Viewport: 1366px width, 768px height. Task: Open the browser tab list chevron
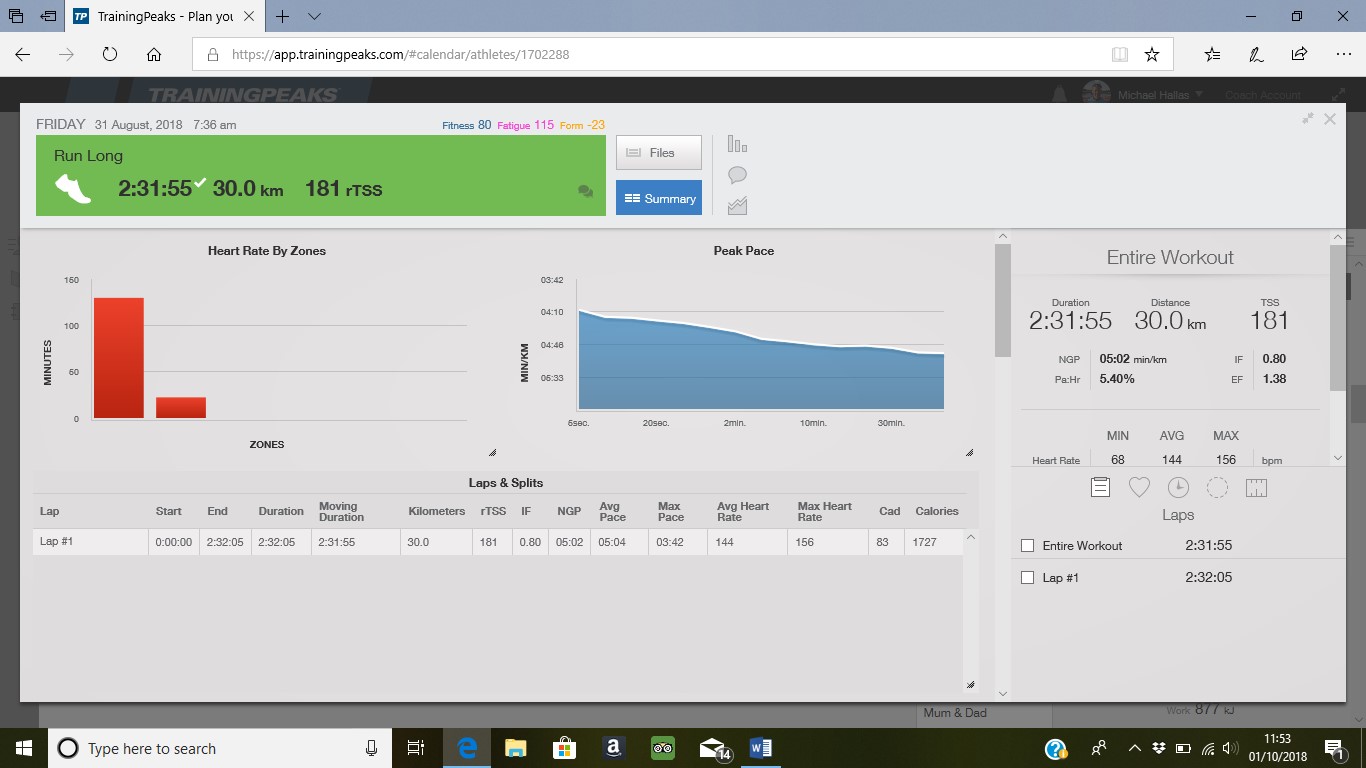(x=314, y=17)
